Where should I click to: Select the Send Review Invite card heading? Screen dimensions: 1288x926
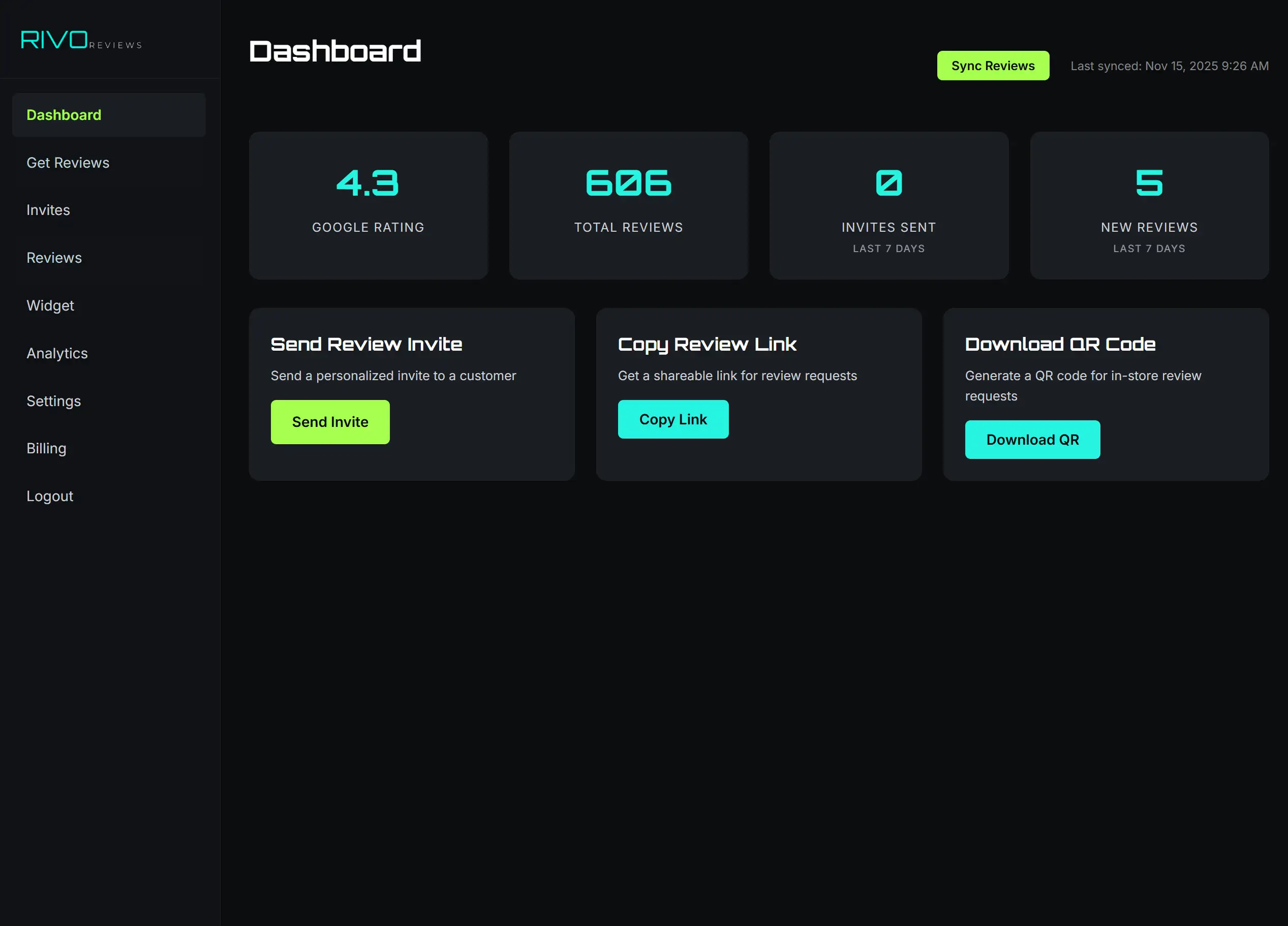(x=366, y=344)
